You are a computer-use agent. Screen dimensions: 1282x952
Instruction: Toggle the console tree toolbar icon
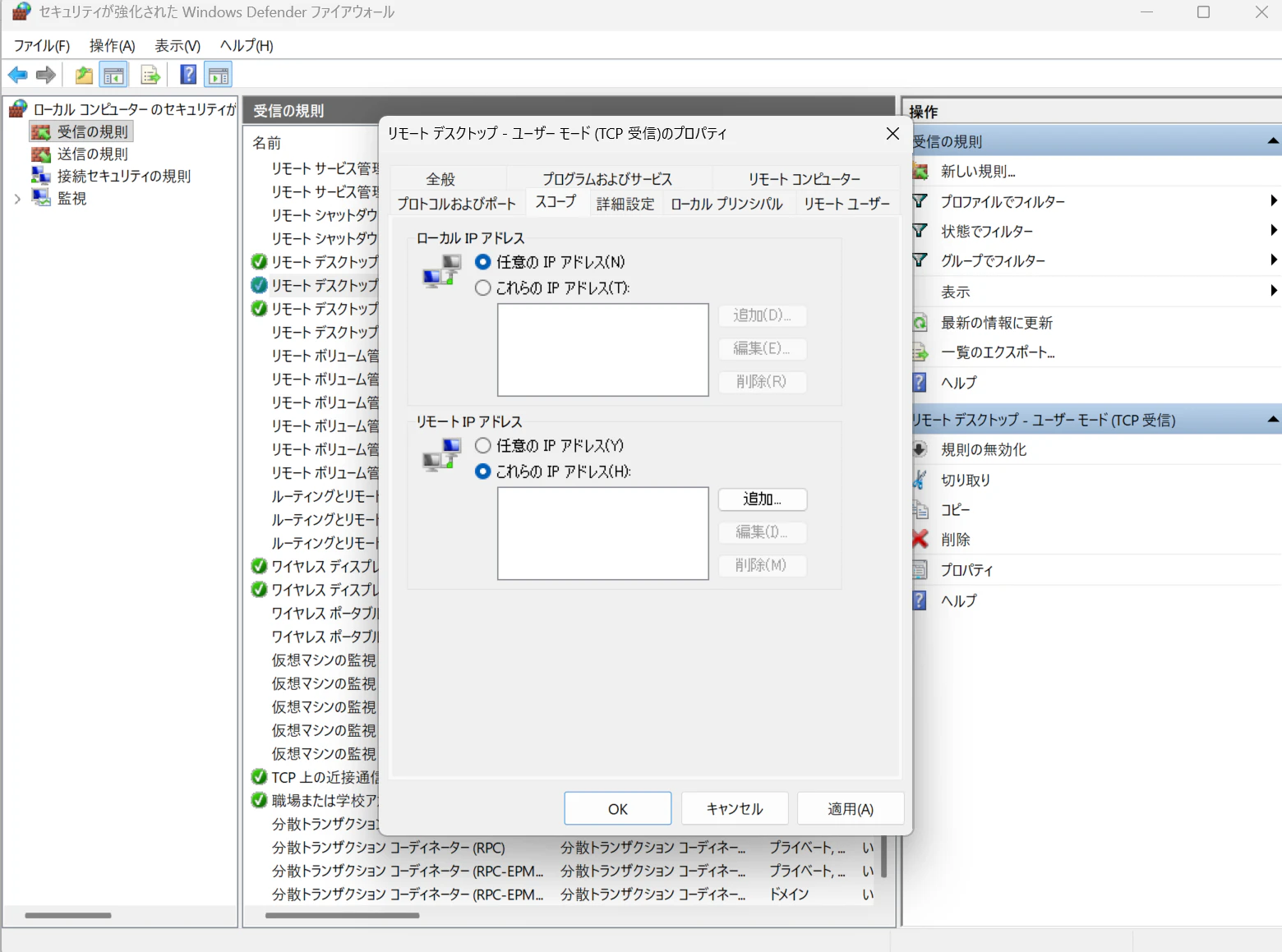click(113, 76)
